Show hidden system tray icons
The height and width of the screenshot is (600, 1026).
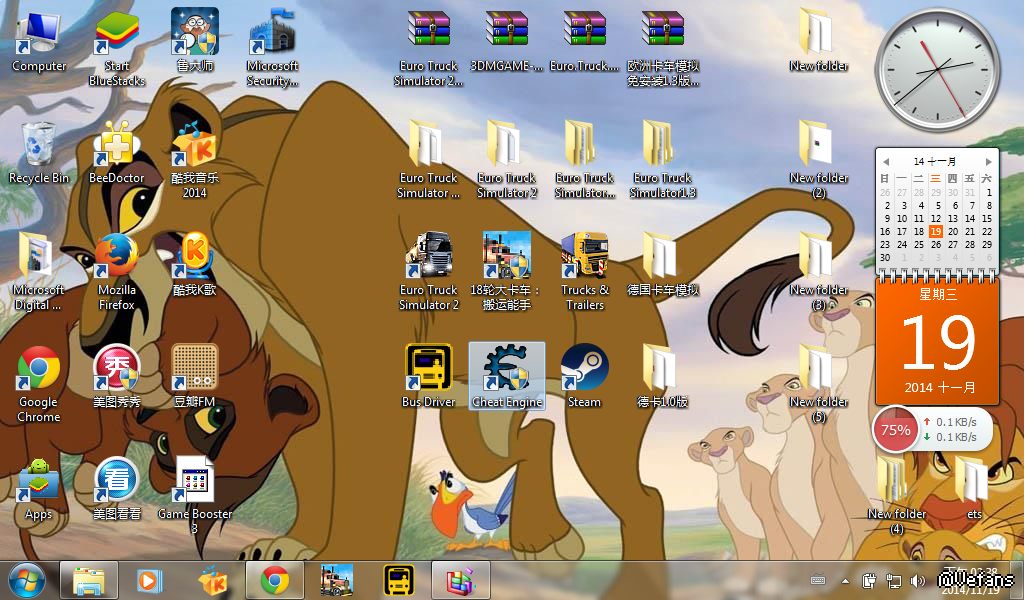pyautogui.click(x=846, y=580)
